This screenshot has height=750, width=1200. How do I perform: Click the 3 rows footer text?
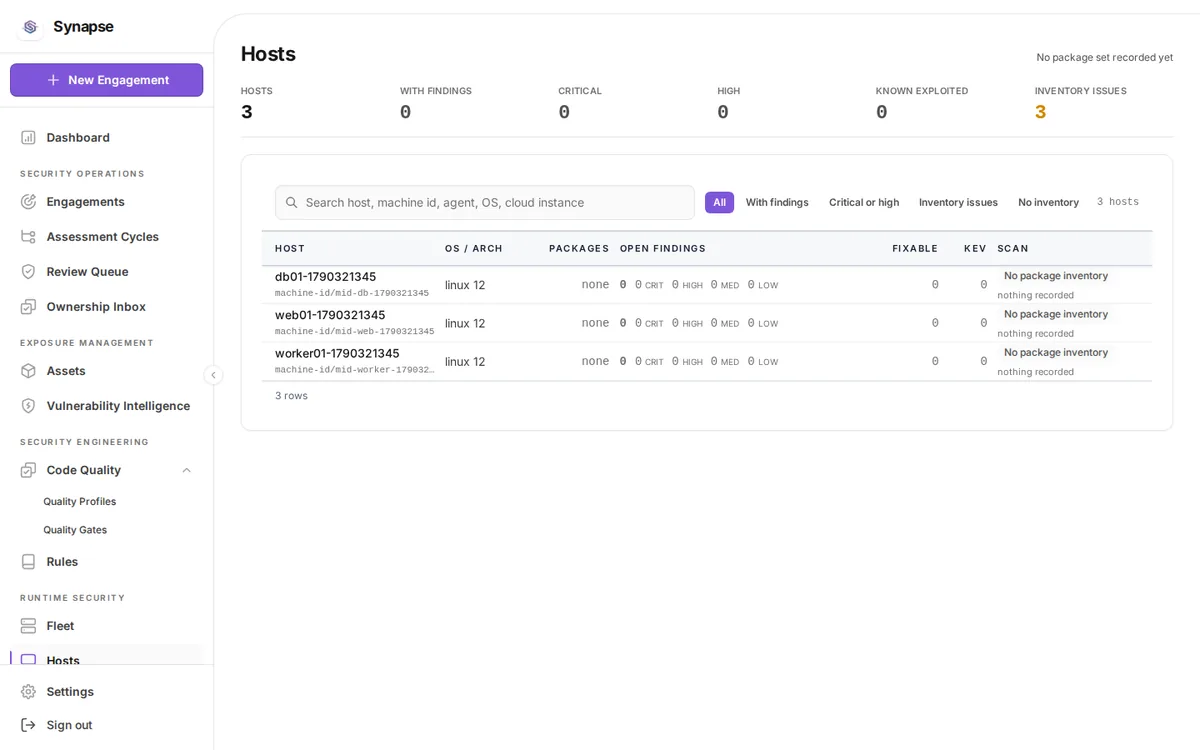tap(291, 396)
